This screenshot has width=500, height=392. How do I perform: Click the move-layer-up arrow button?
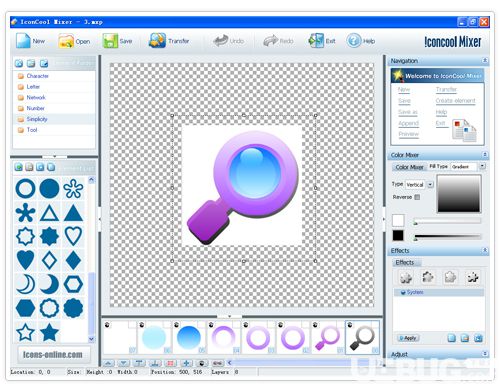(108, 363)
